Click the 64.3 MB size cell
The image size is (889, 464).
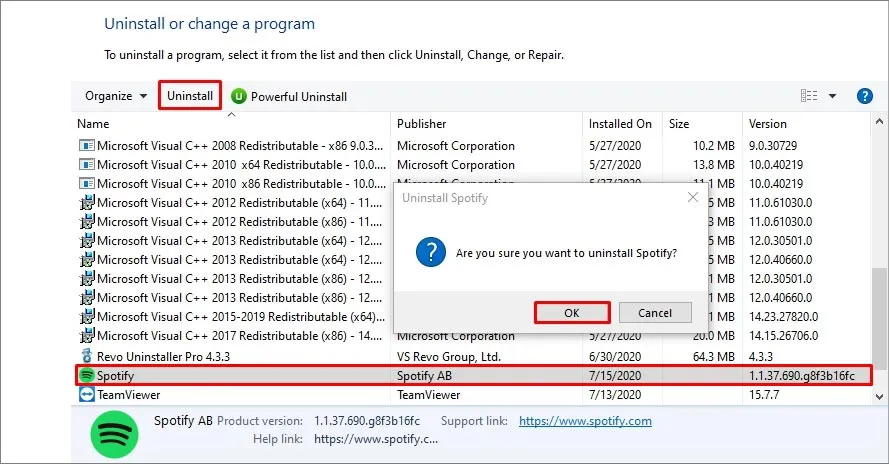(x=713, y=356)
